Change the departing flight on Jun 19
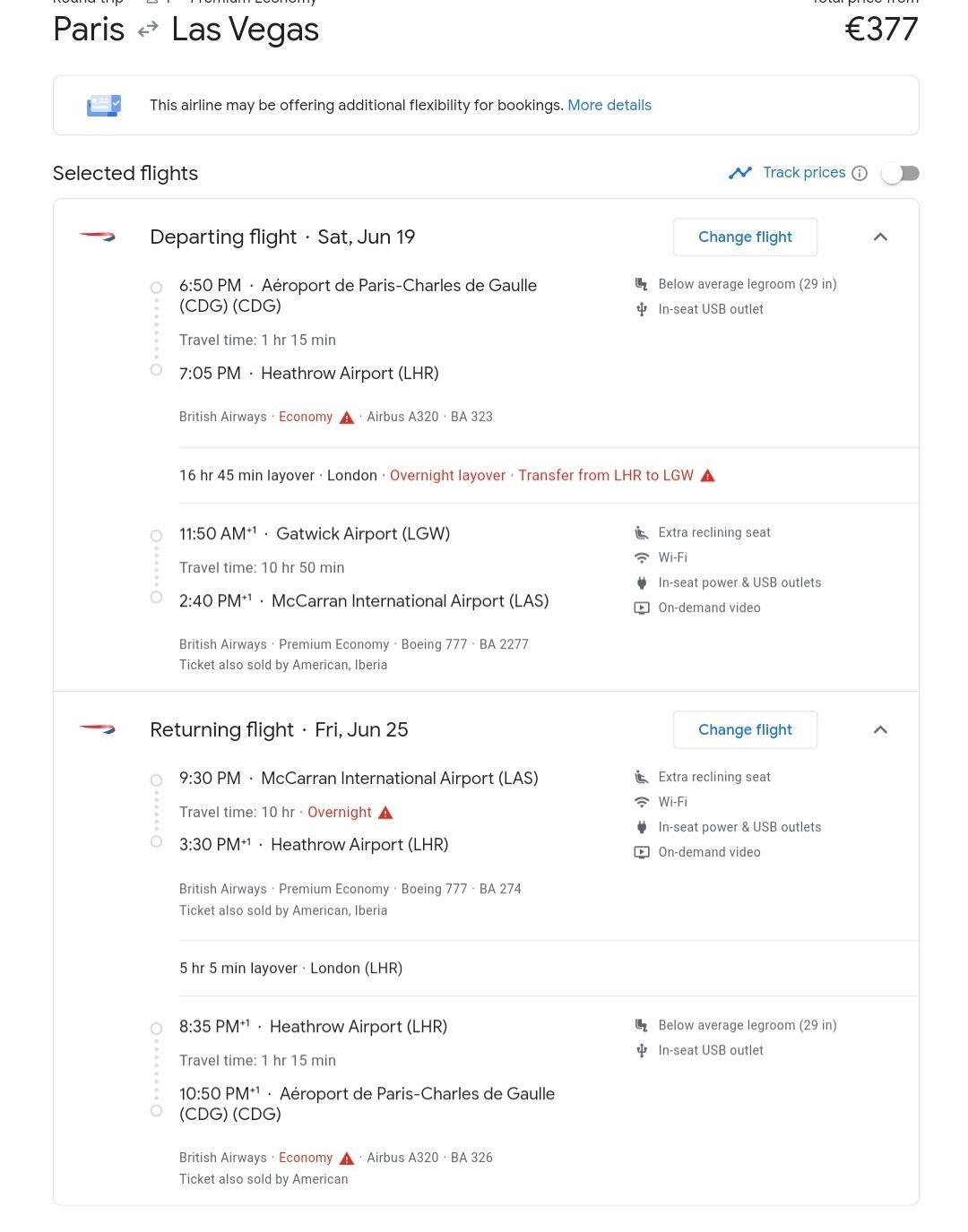Screen dimensions: 968x1232 point(745,237)
